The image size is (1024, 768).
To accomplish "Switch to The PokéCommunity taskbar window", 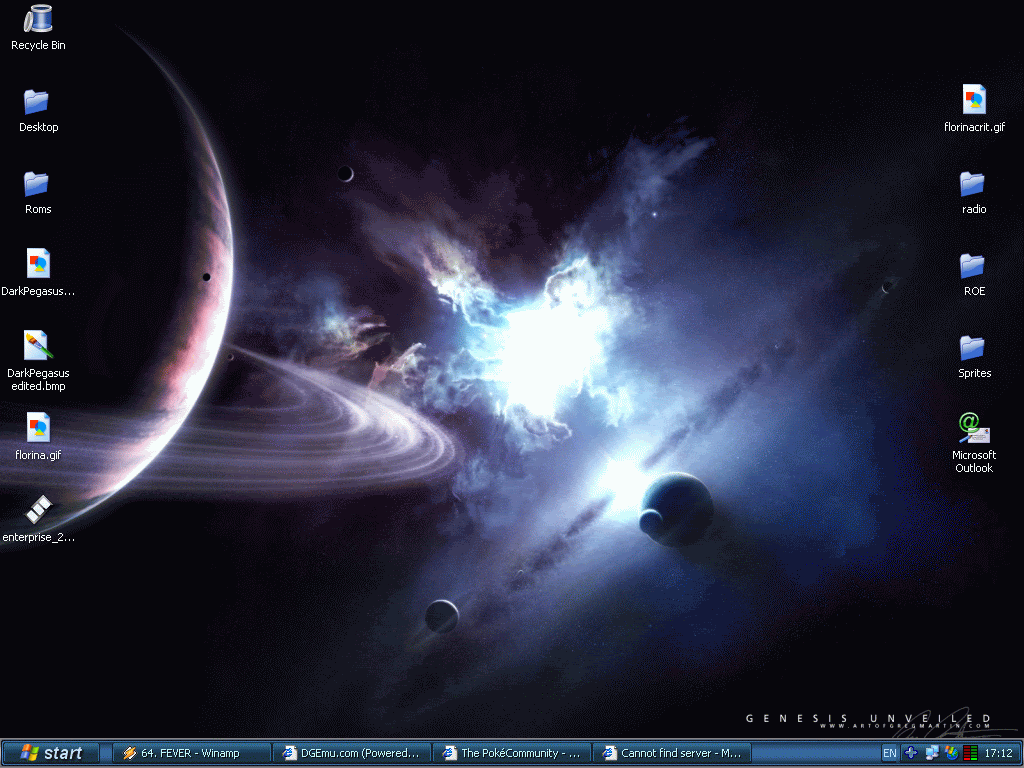I will coord(513,753).
